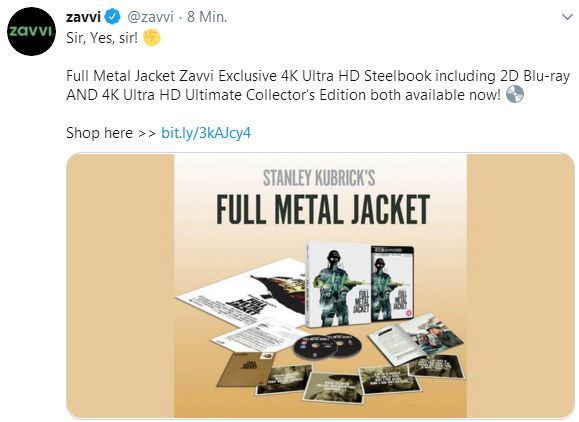Screen dimensions: 579x422
Task: Click the 8 Min. timestamp
Action: [x=207, y=17]
